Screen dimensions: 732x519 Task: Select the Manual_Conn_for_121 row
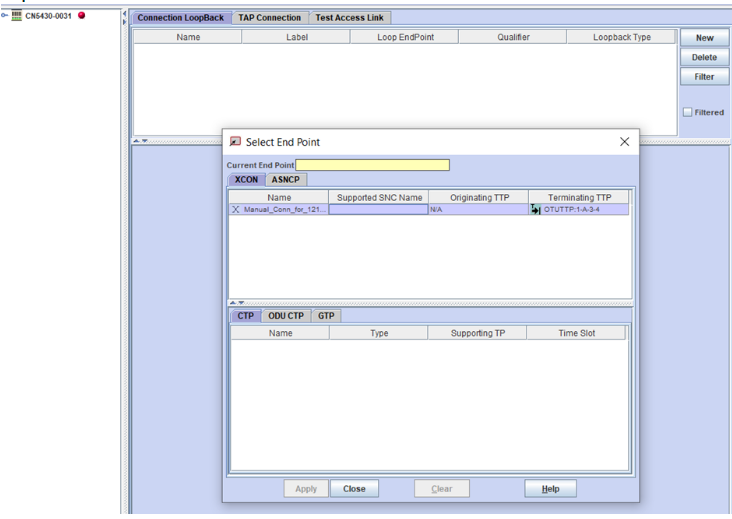click(284, 210)
